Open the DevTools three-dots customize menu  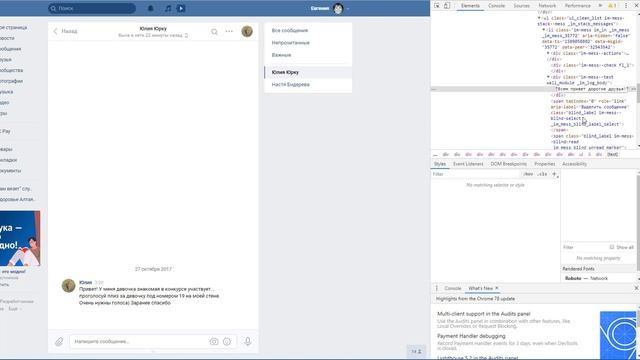(x=626, y=6)
